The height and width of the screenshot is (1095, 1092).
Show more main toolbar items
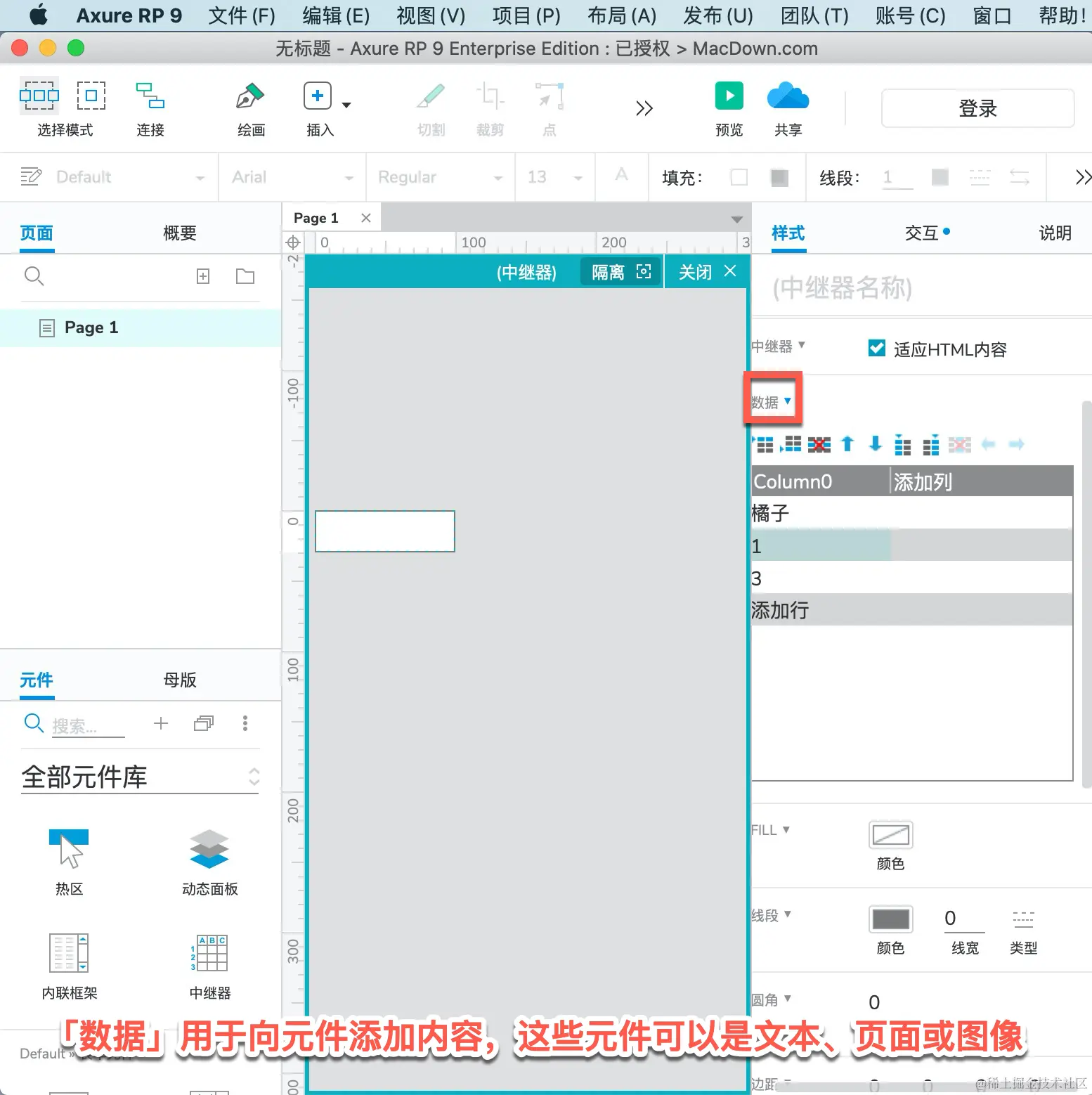644,108
